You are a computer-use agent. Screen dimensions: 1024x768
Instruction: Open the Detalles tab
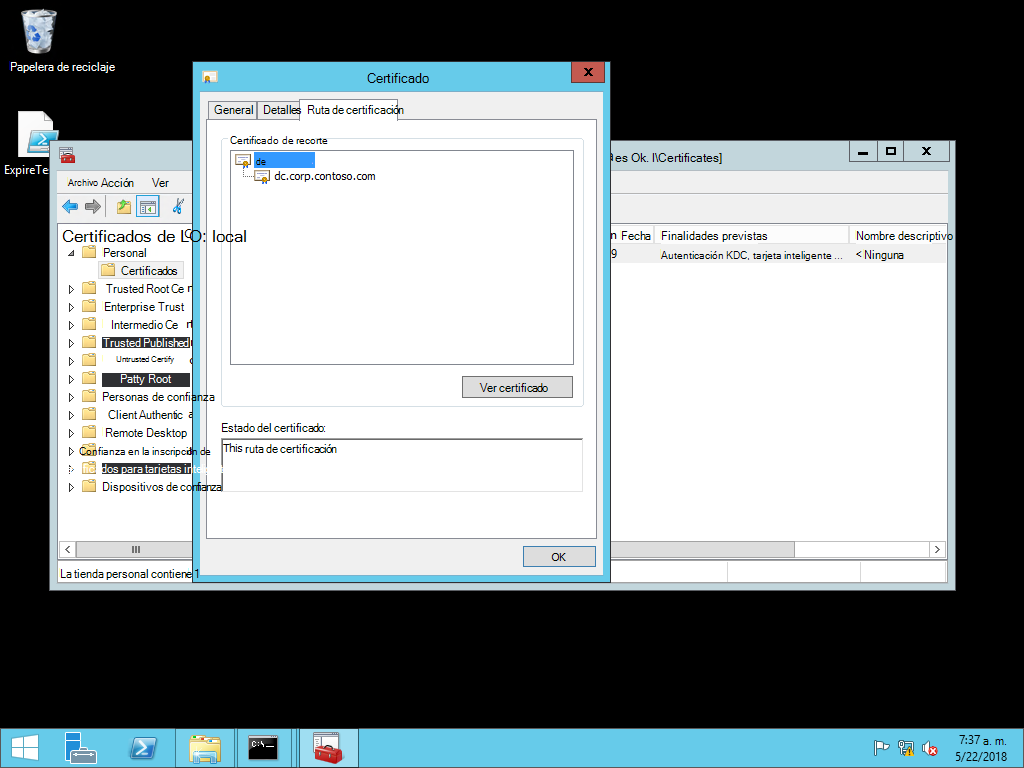(281, 110)
